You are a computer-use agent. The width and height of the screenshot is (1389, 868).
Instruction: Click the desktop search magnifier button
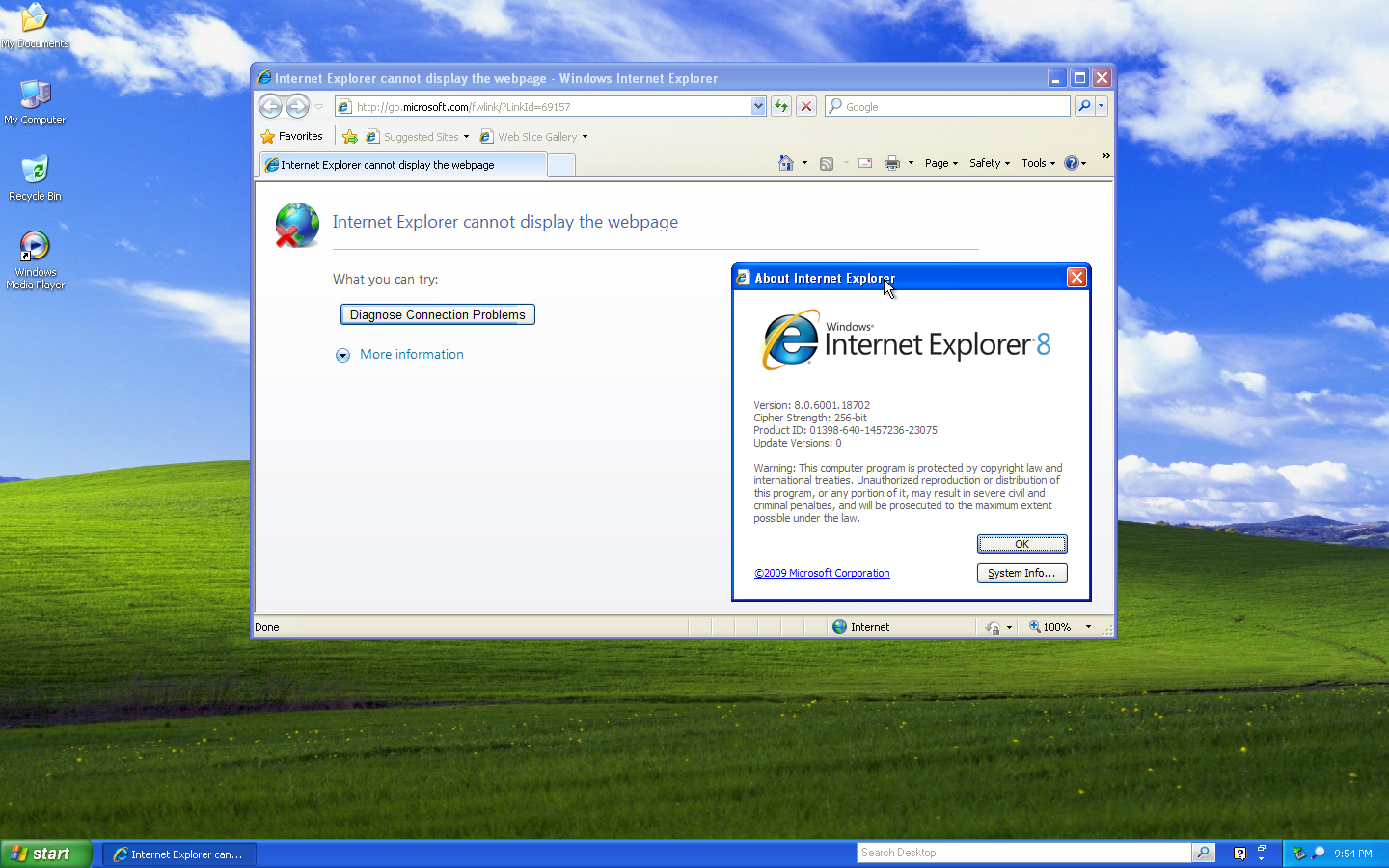point(1203,853)
